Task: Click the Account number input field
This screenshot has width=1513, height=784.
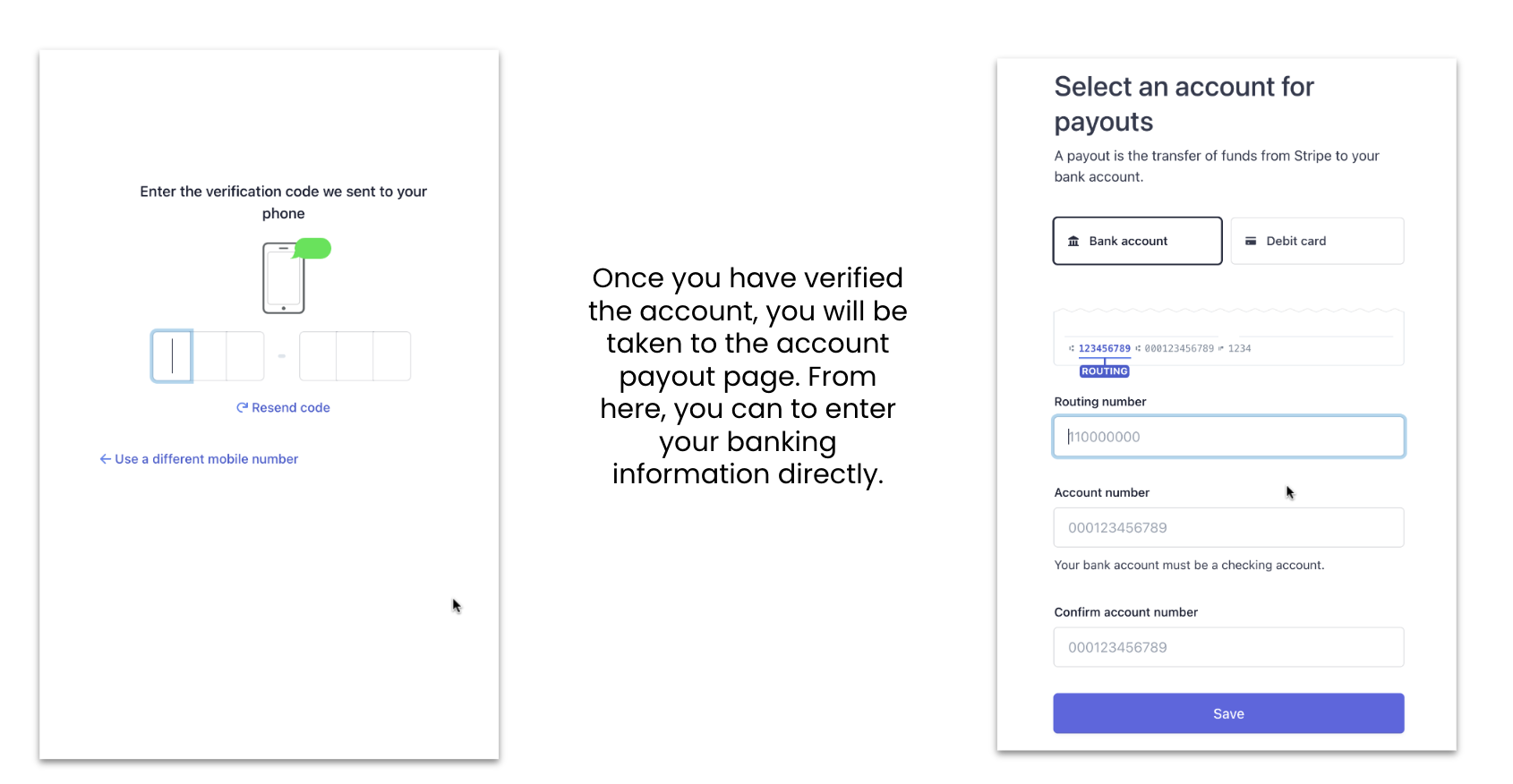Action: click(1228, 528)
